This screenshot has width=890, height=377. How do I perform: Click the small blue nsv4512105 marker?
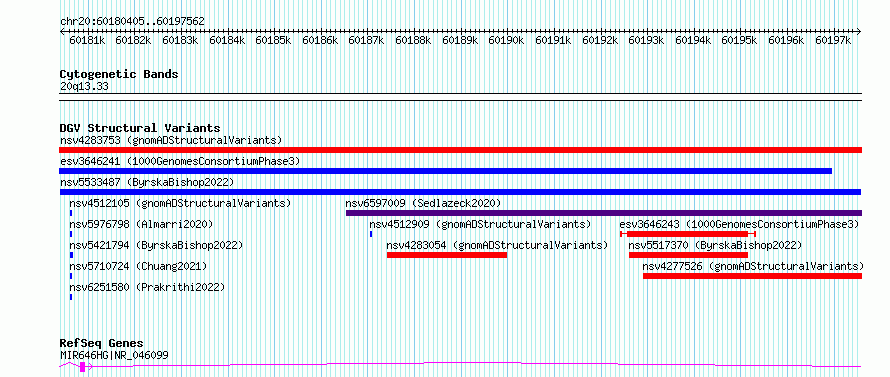point(71,213)
